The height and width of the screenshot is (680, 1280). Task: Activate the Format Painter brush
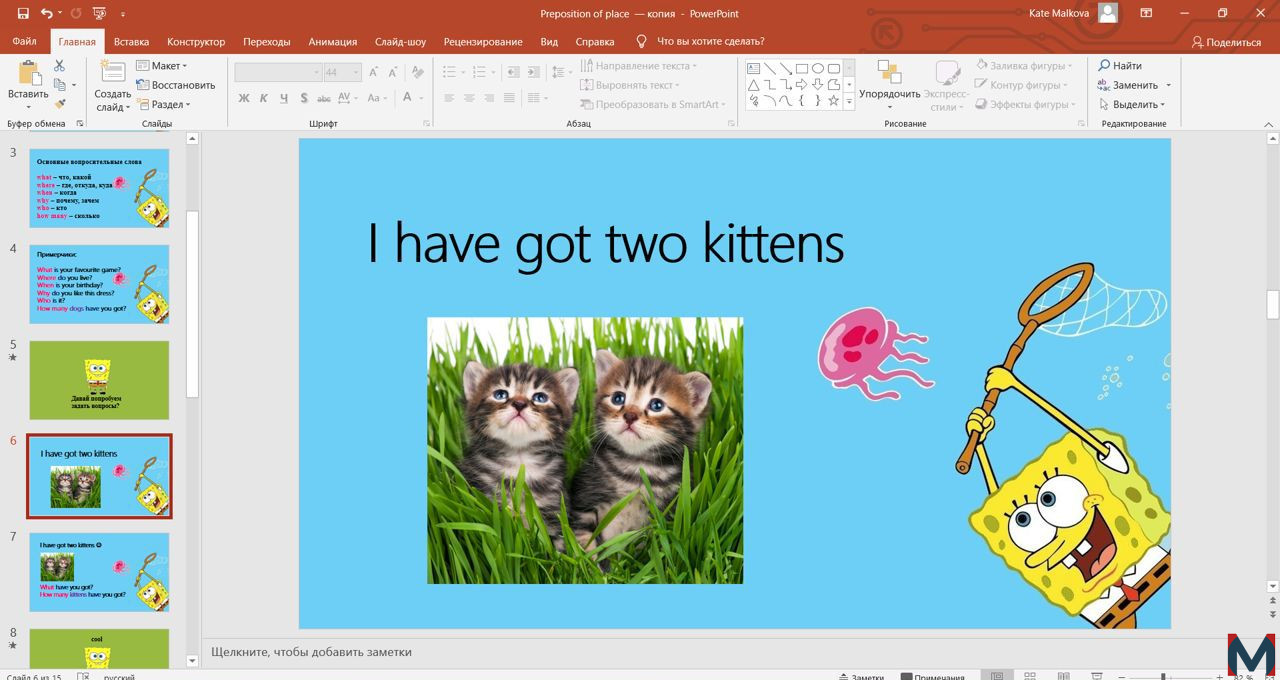pos(59,104)
